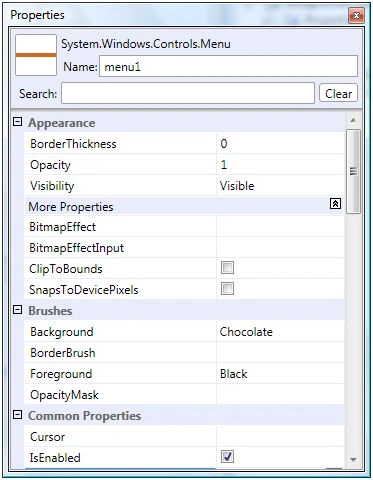Select the BitmapEffect property label

(x=62, y=227)
